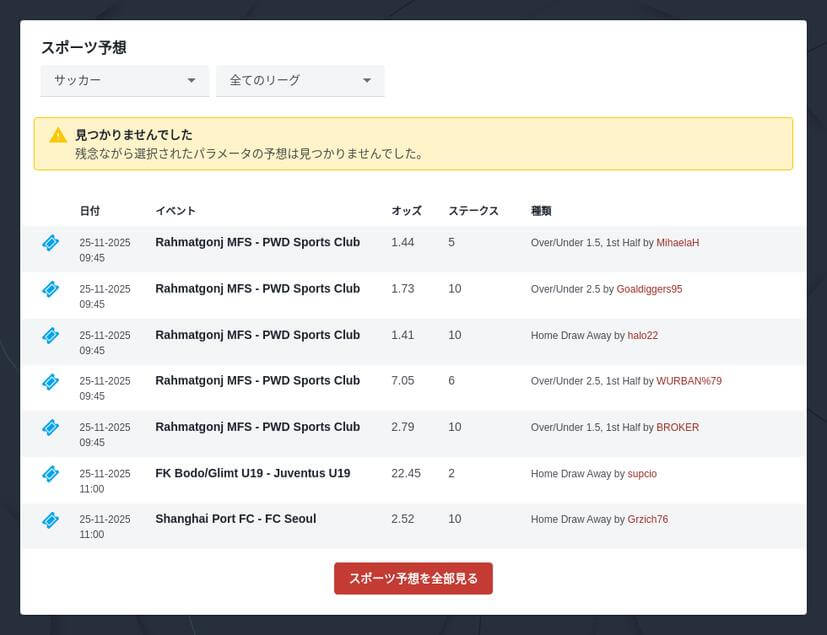Click the ticket icon on halo22's Home Draw Away row
Screen dimensions: 827x635
tap(50, 335)
